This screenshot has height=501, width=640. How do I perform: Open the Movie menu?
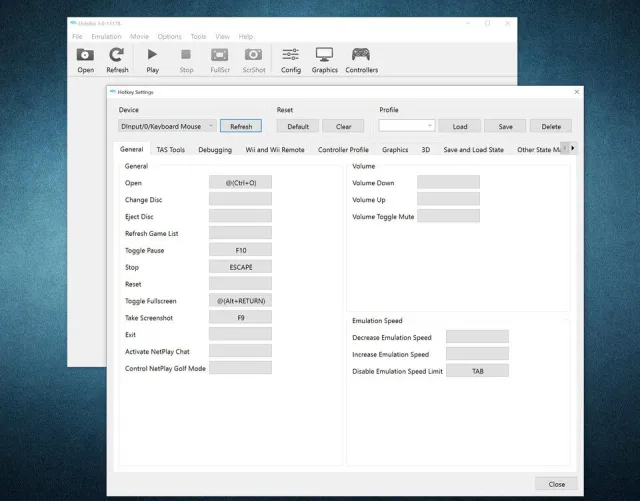(x=139, y=36)
